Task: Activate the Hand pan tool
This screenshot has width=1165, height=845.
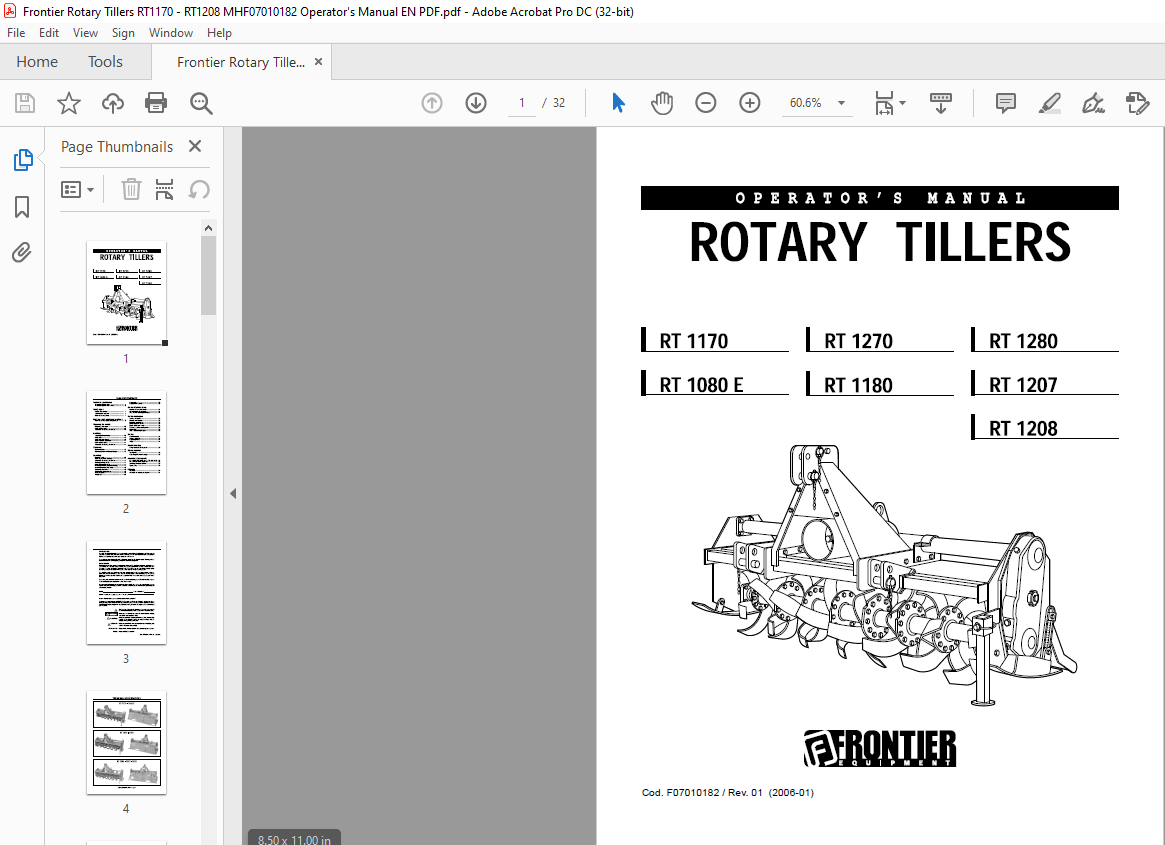Action: pyautogui.click(x=661, y=103)
